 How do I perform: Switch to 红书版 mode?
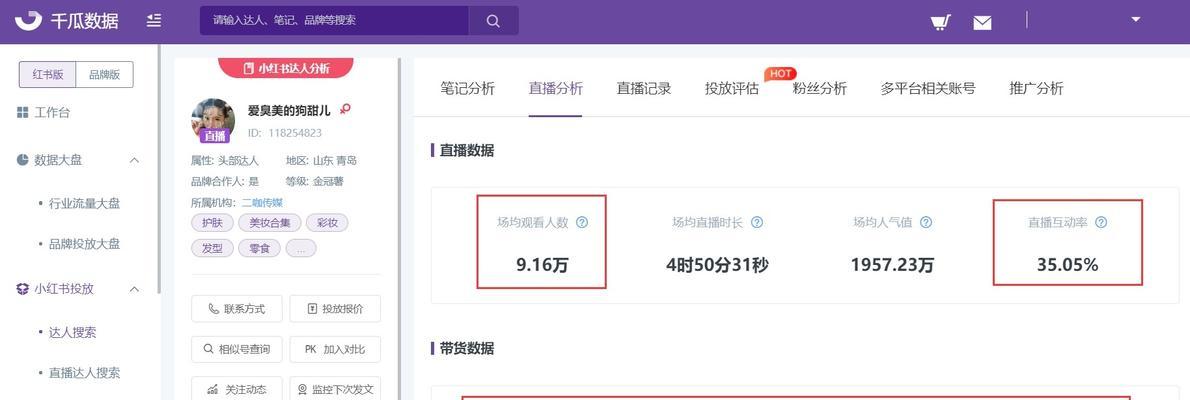click(x=48, y=74)
